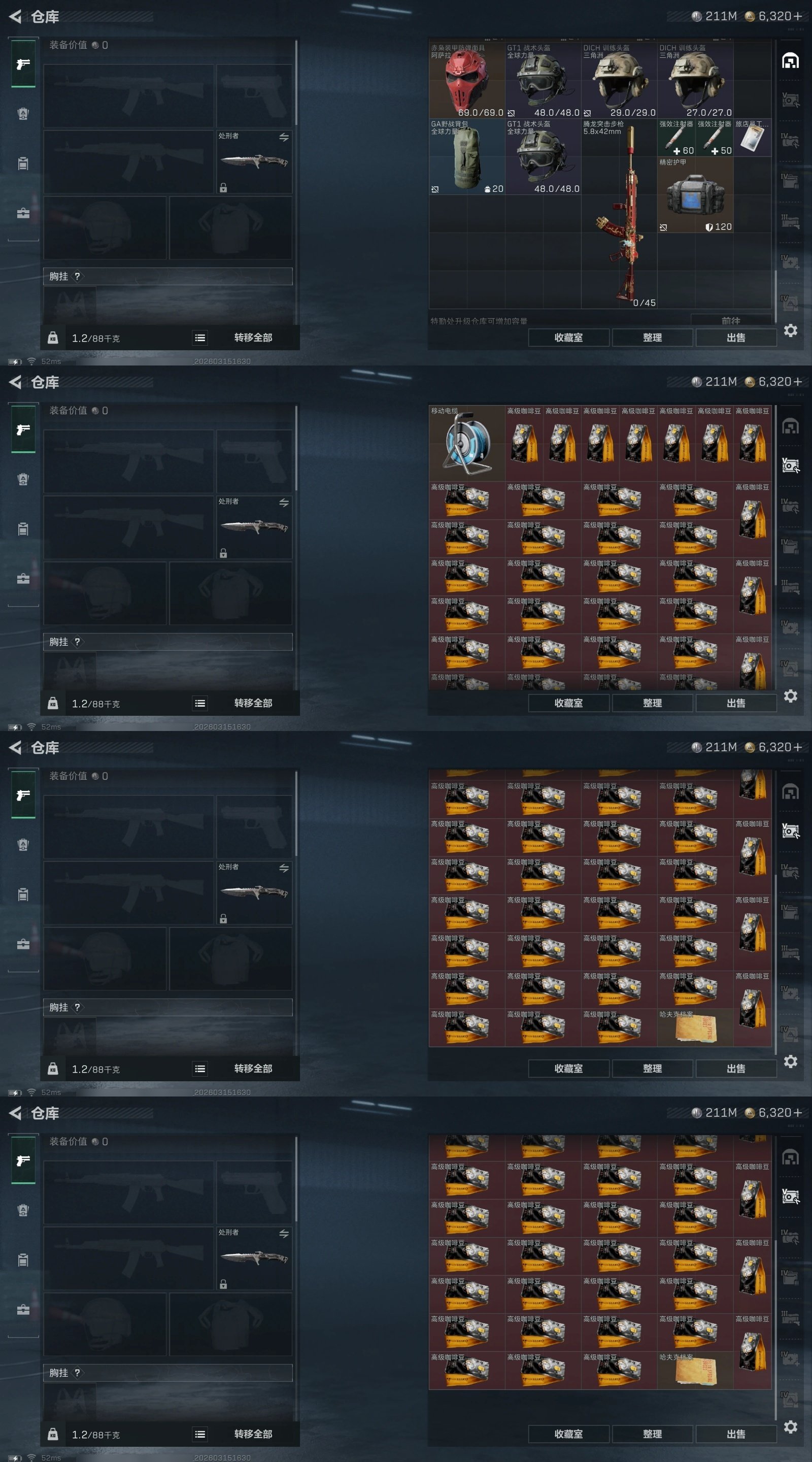Select the red 赤枭装甲防弹面具 mask

tap(466, 81)
